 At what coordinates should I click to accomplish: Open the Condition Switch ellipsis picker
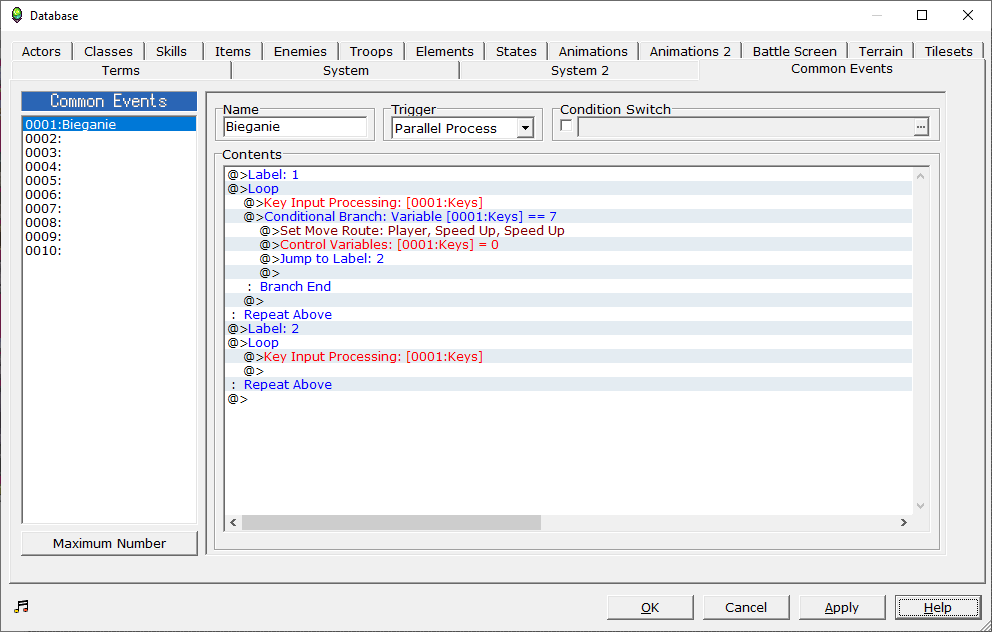tap(921, 127)
